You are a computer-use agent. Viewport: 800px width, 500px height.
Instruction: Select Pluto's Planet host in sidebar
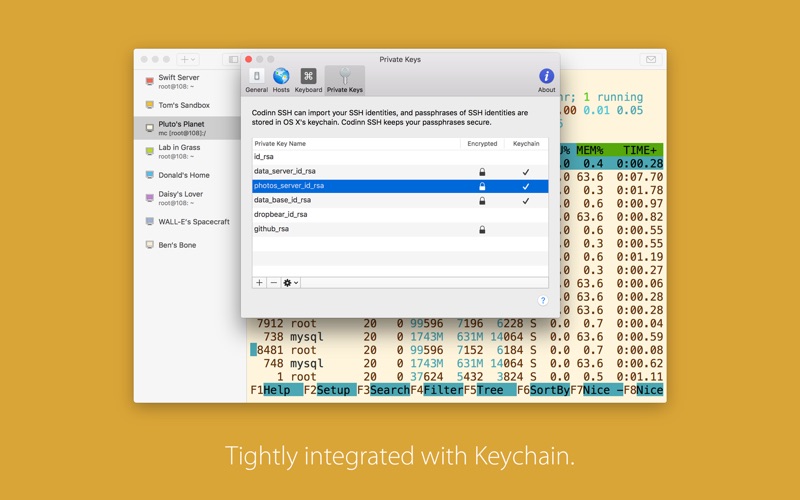[187, 128]
